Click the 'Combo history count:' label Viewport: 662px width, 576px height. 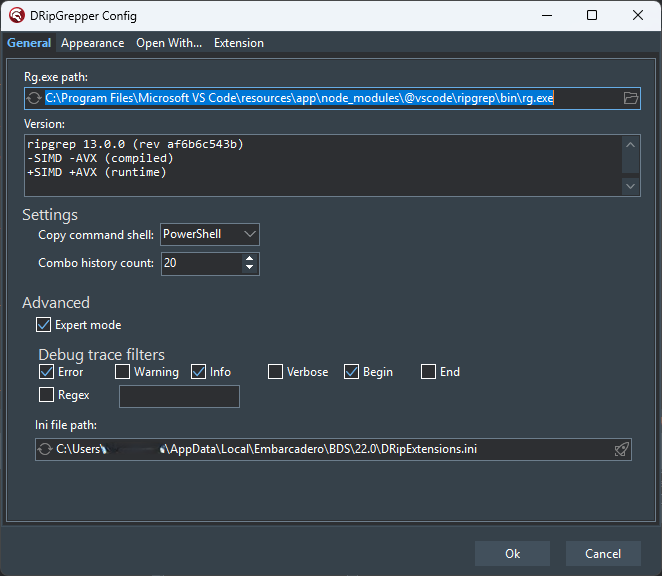96,263
